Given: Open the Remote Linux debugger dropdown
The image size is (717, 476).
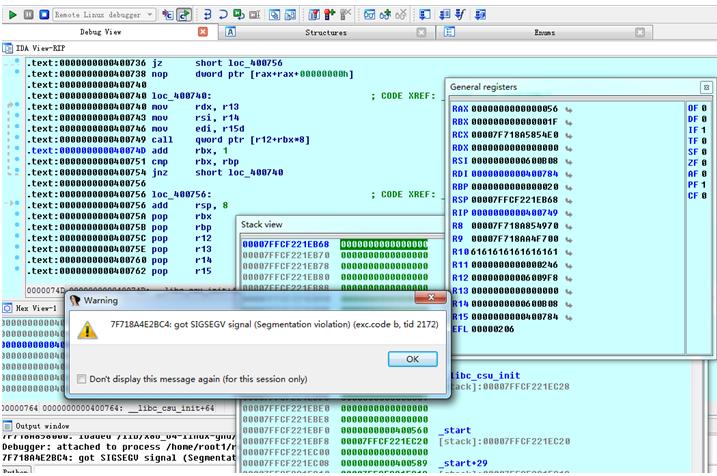Looking at the screenshot, I should click(x=149, y=15).
